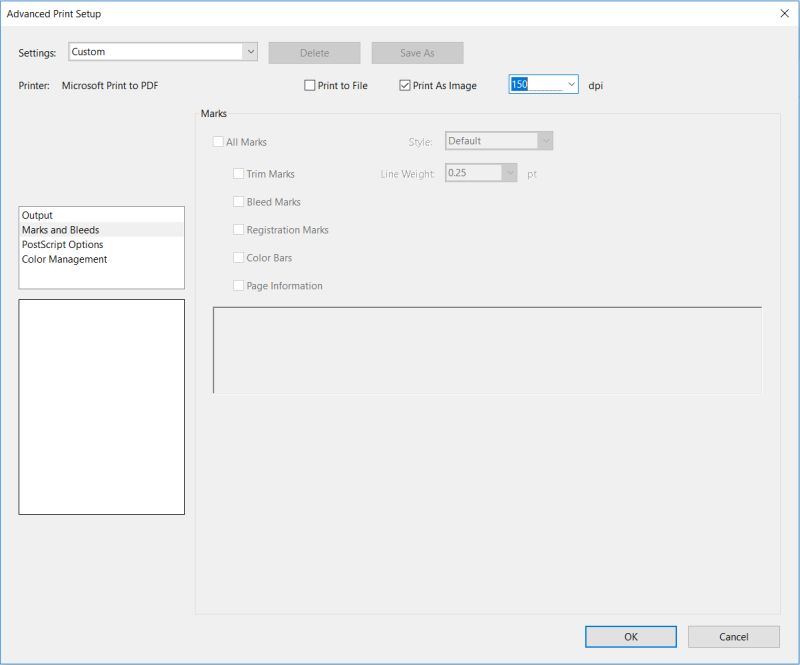Click the Delete settings button
The height and width of the screenshot is (665, 800).
314,53
